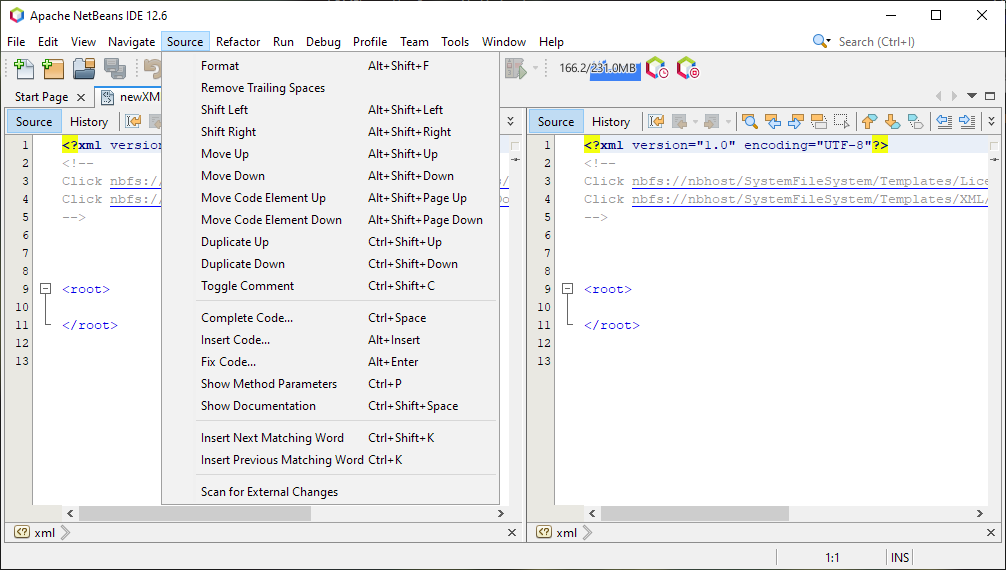Click the Last Edit icon in left editor toolbar

[x=133, y=121]
